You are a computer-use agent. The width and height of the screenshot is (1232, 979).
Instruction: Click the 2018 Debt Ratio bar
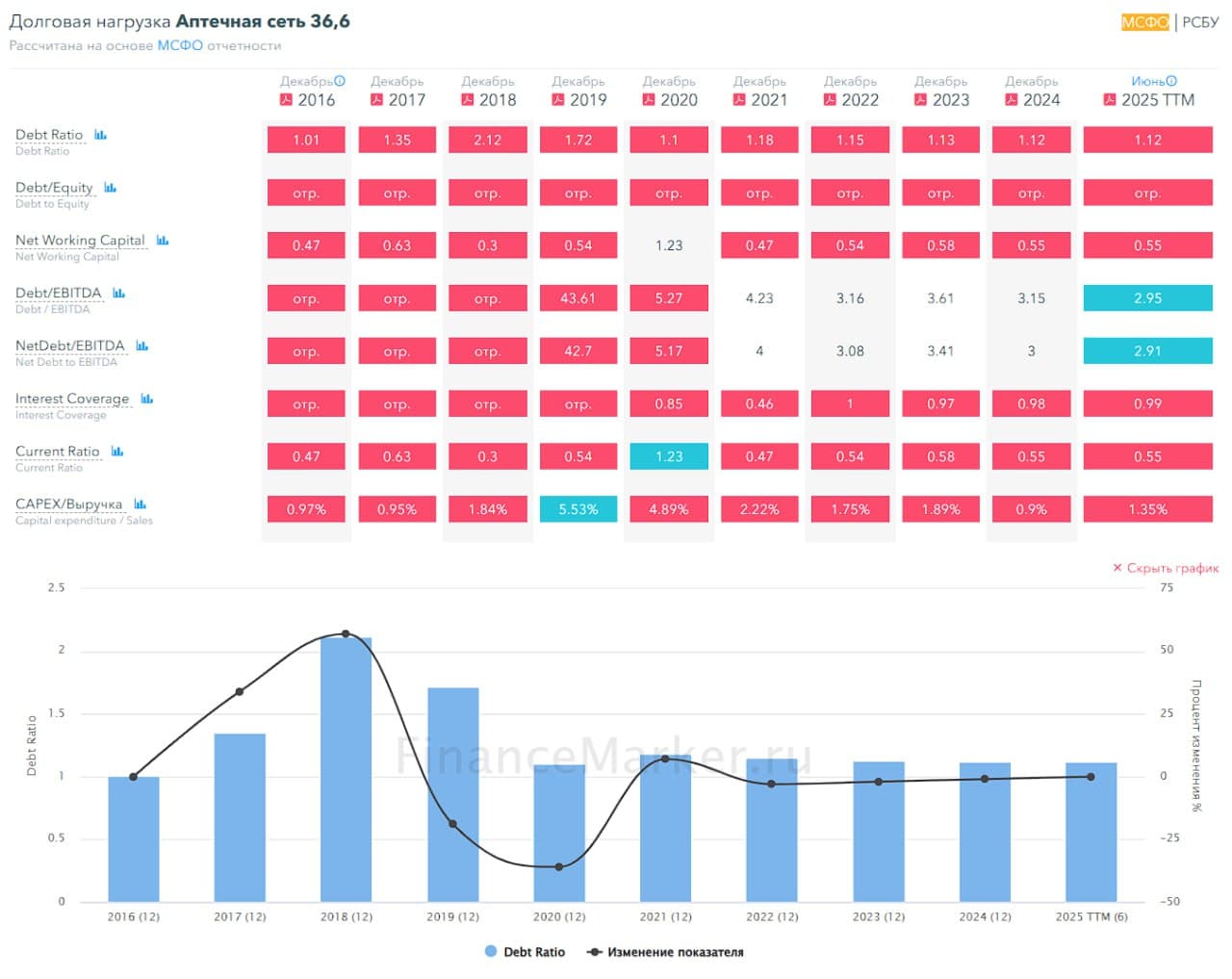(346, 770)
